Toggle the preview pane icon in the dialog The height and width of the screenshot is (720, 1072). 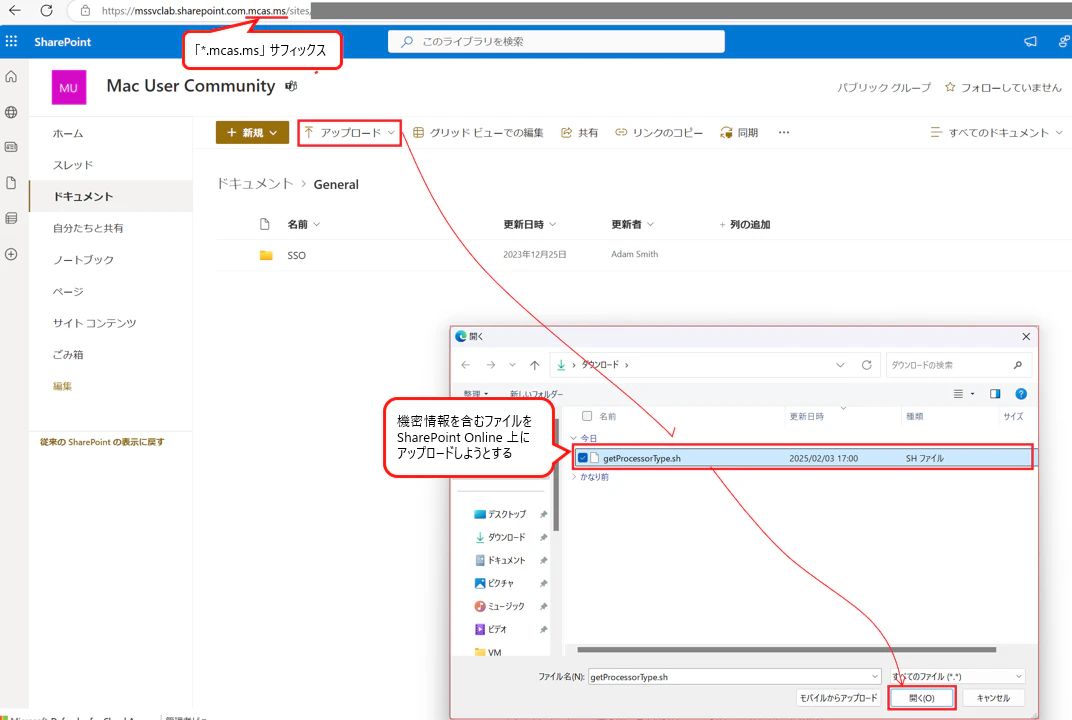click(995, 394)
